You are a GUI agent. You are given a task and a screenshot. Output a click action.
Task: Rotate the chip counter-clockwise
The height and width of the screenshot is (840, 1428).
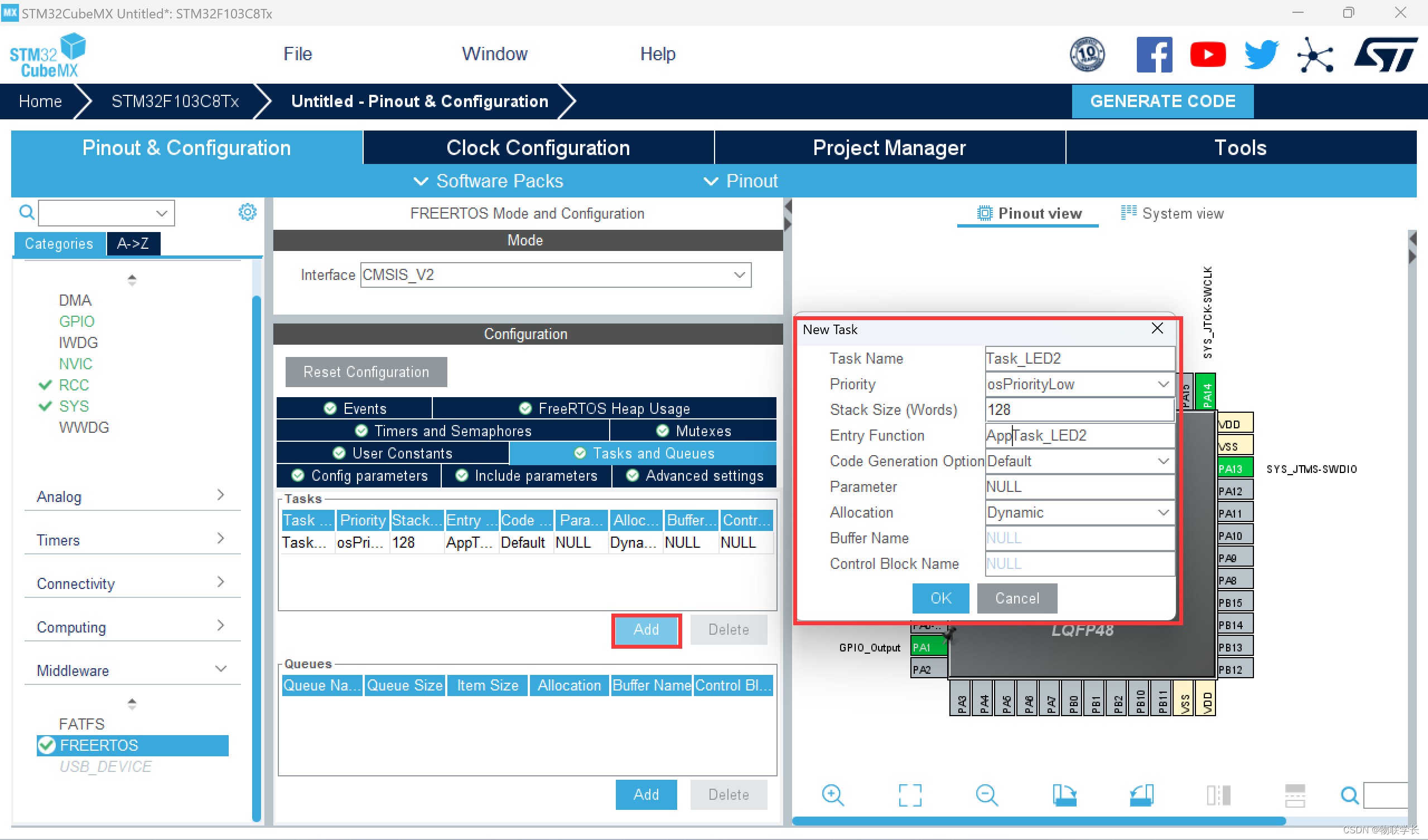click(1141, 794)
